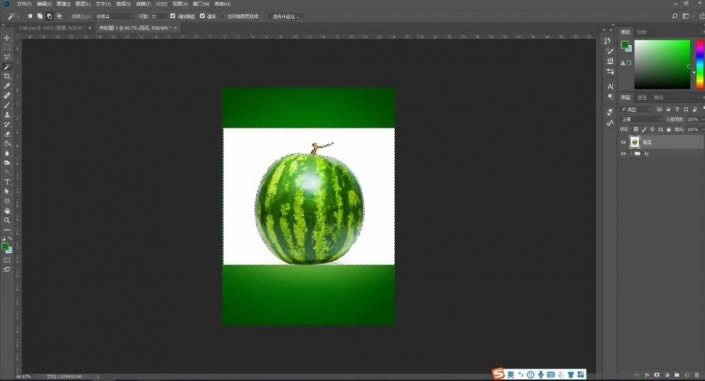This screenshot has height=381, width=705.
Task: Open the Image menu
Action: click(x=63, y=4)
